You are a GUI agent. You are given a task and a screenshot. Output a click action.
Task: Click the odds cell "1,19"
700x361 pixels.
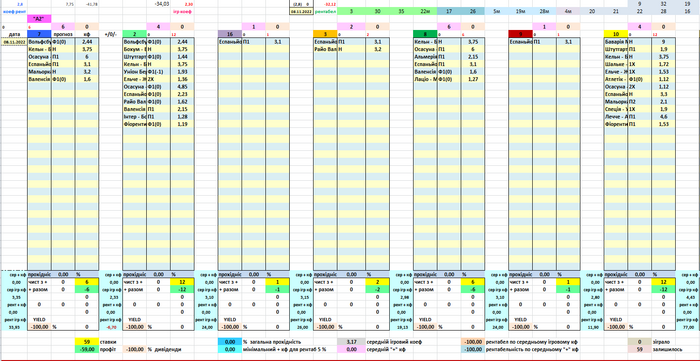click(182, 124)
